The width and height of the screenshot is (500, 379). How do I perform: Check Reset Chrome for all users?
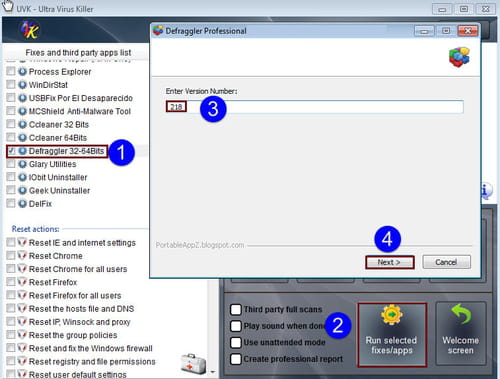pos(11,269)
